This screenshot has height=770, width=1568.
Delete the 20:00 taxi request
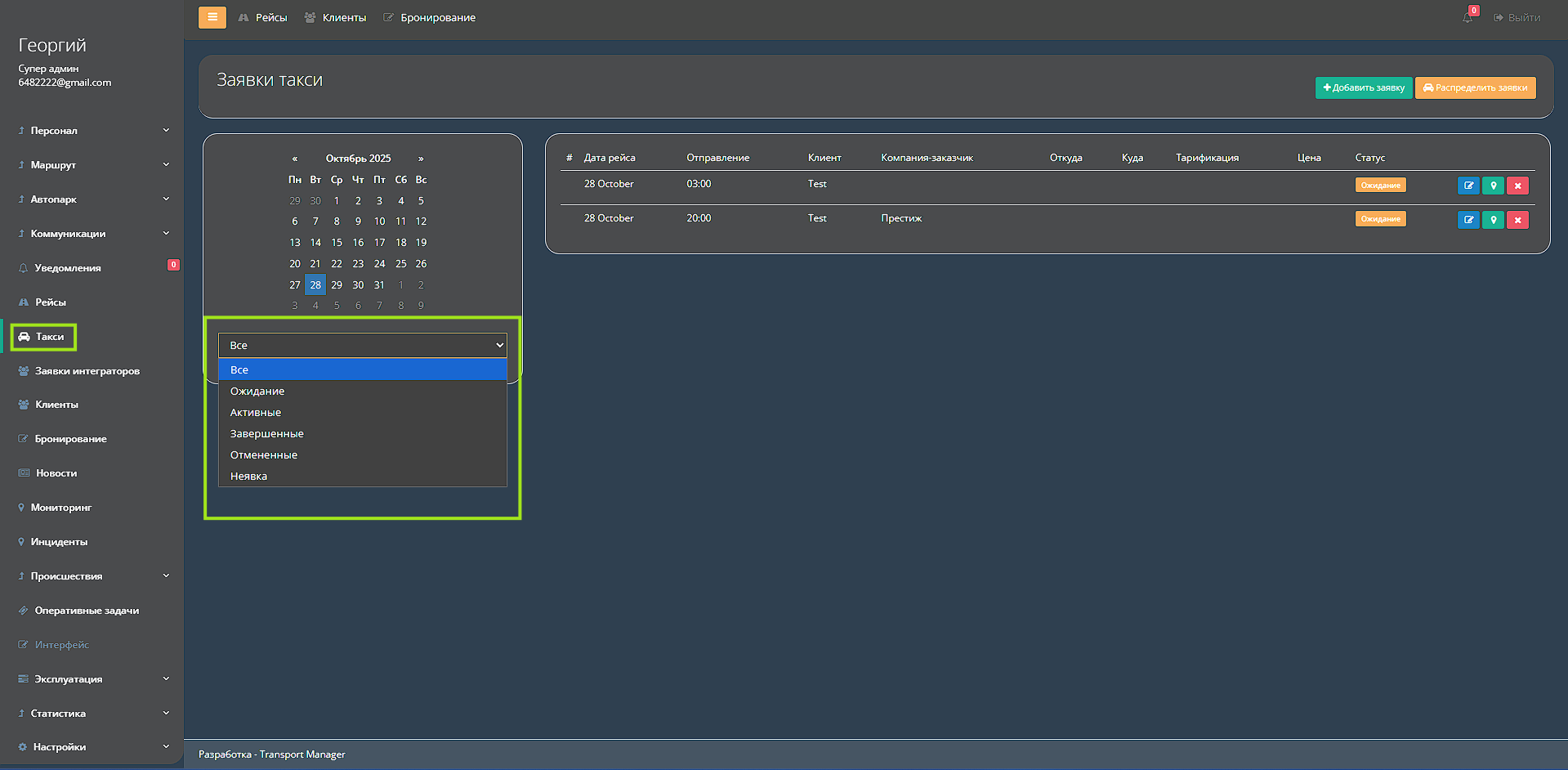click(x=1517, y=220)
